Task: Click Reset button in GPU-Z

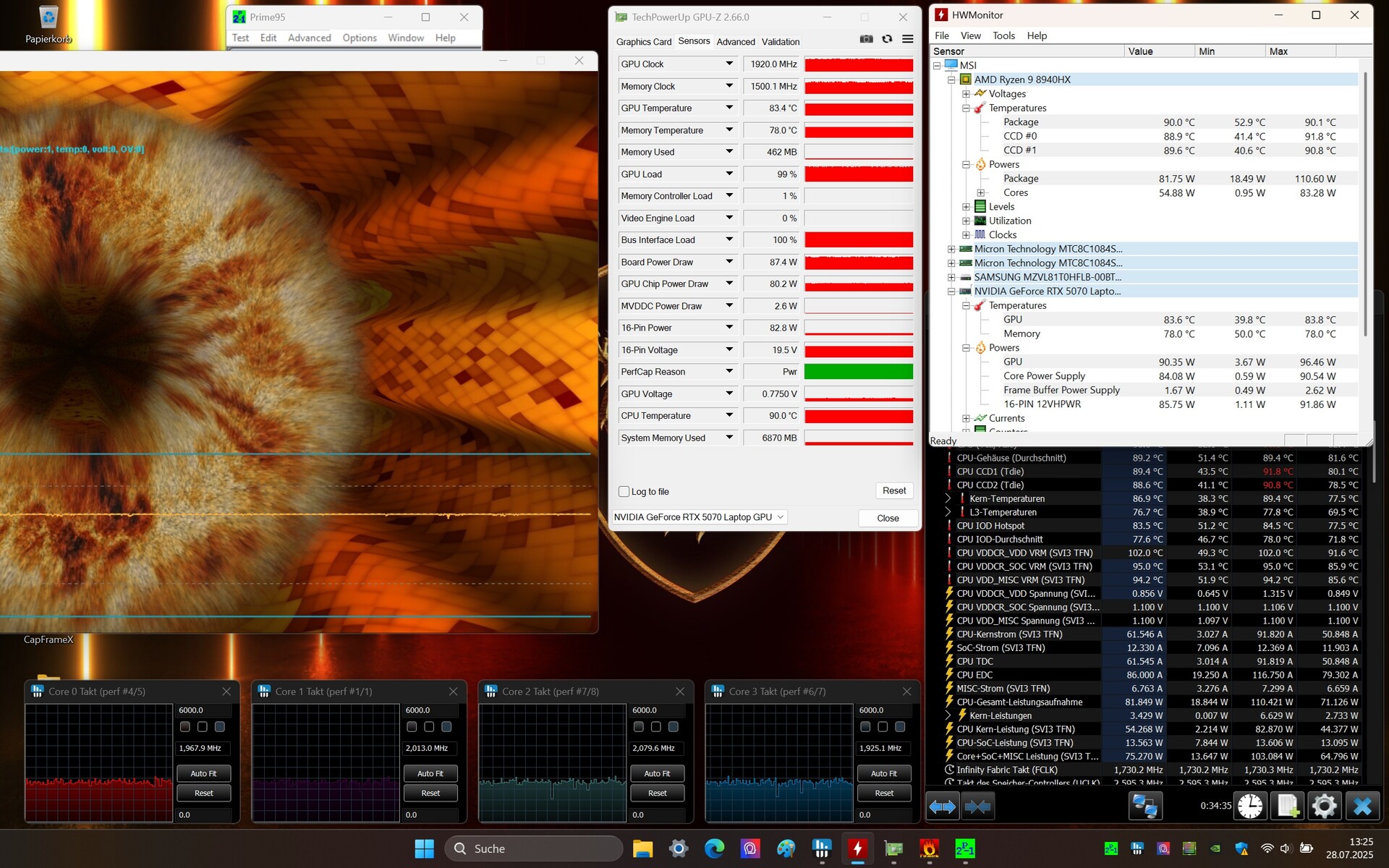Action: [894, 490]
